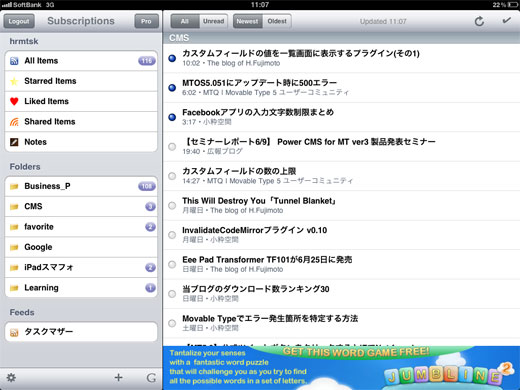
Task: Click the iPadスマフォ folder icon
Action: (14, 267)
